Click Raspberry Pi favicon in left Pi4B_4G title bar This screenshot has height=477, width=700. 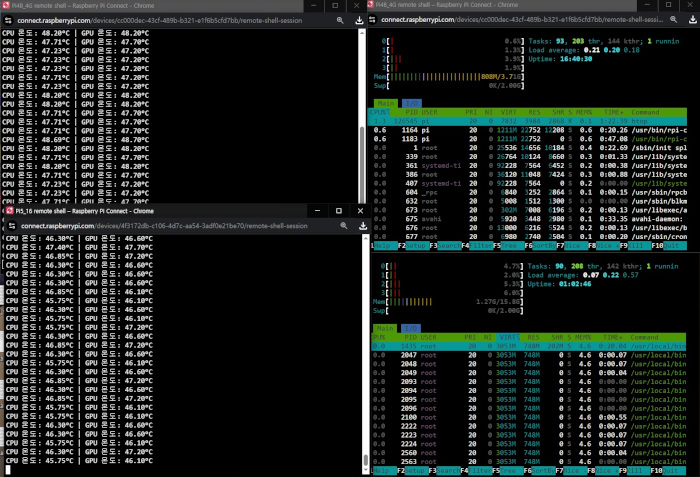(6, 5)
